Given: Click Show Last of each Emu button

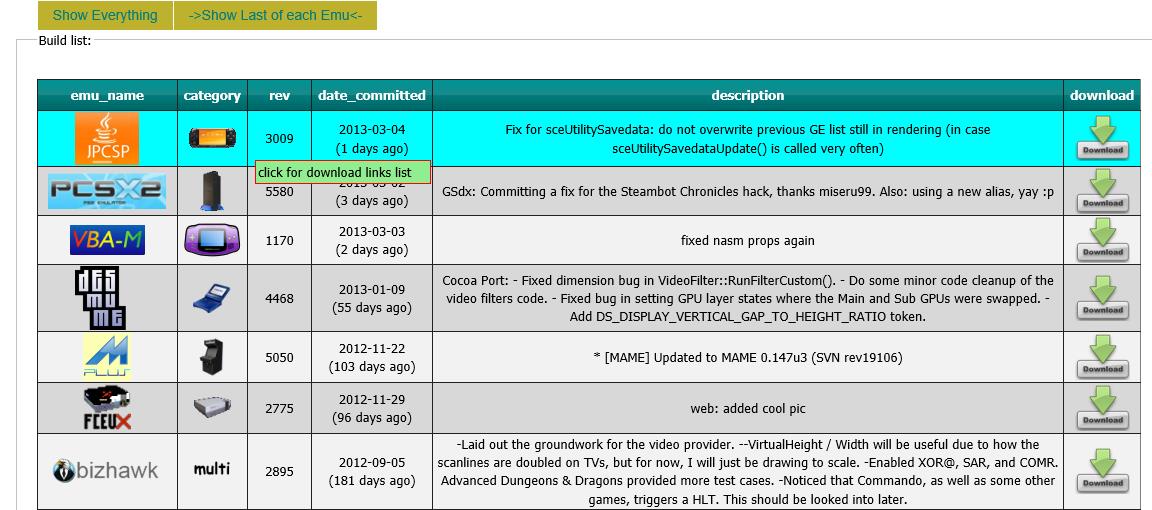Looking at the screenshot, I should (276, 15).
